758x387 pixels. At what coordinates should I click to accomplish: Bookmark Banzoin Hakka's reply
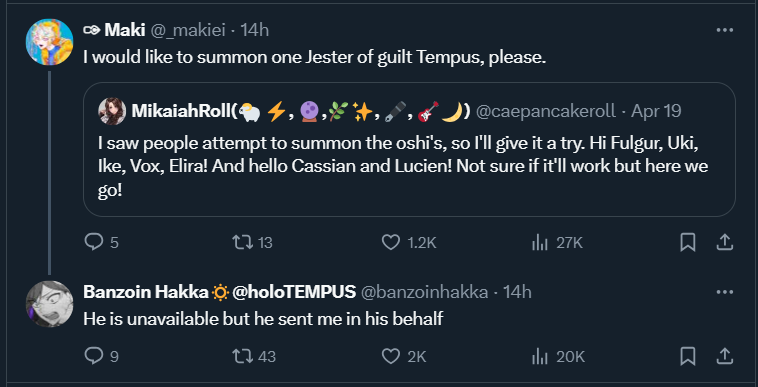coord(687,357)
